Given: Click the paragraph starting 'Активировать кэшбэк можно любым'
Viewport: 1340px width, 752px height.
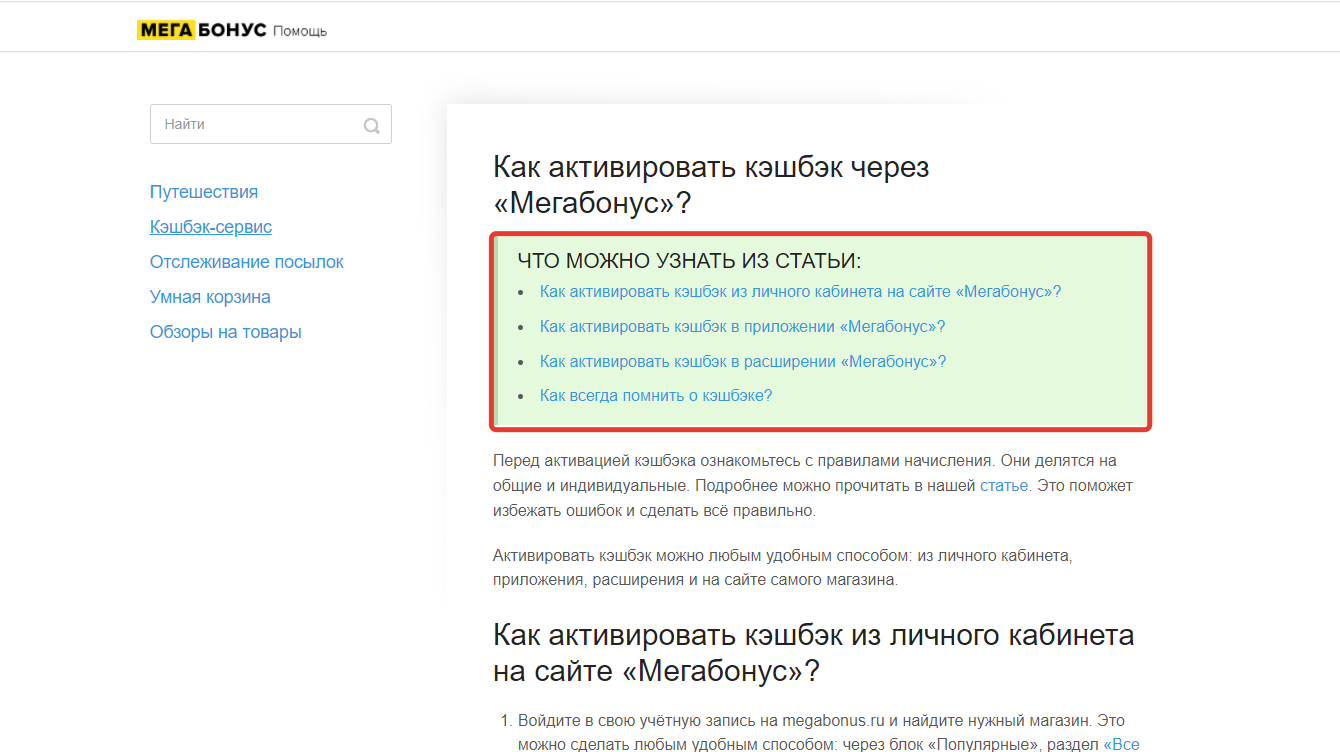Looking at the screenshot, I should point(783,567).
